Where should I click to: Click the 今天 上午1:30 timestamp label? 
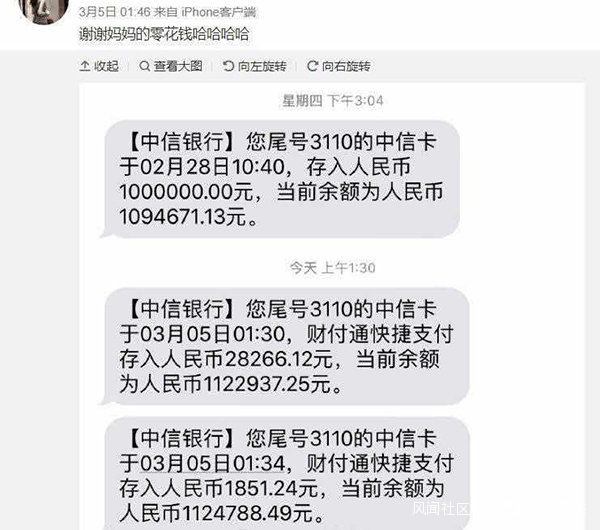click(x=333, y=268)
